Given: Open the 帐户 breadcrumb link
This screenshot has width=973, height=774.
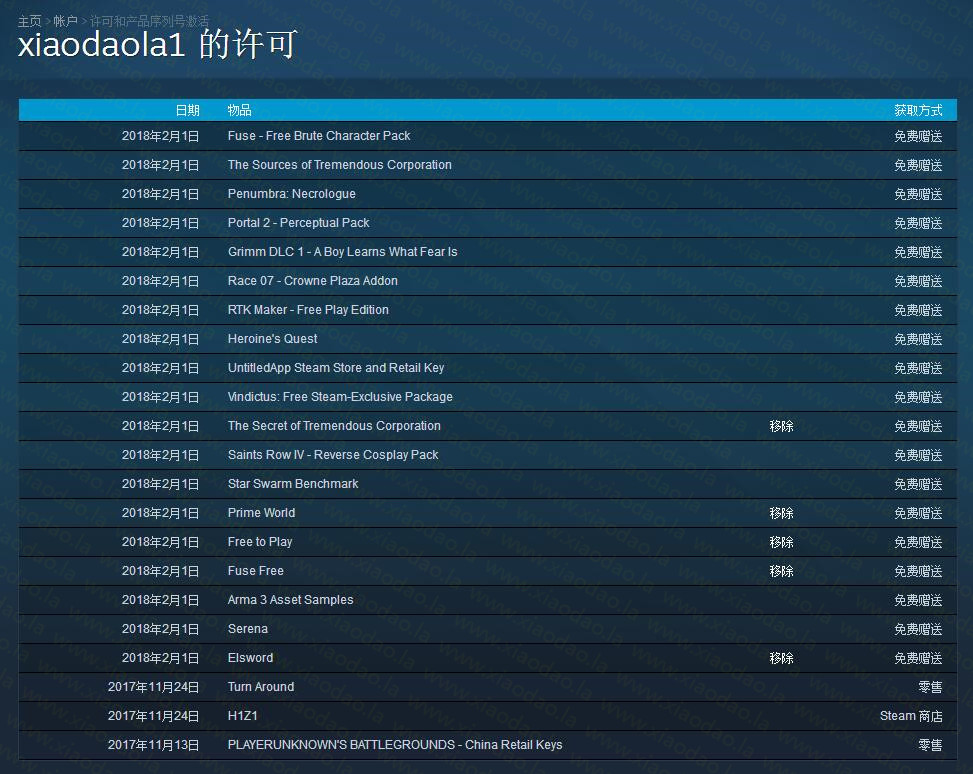Looking at the screenshot, I should [65, 21].
